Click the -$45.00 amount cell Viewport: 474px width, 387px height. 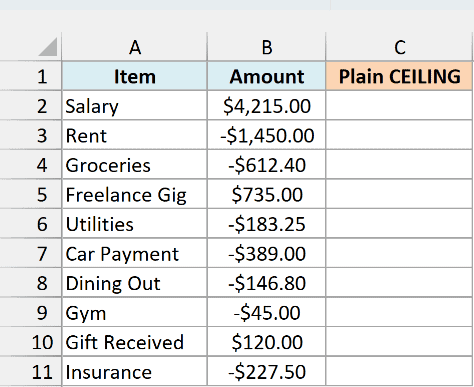pos(266,312)
